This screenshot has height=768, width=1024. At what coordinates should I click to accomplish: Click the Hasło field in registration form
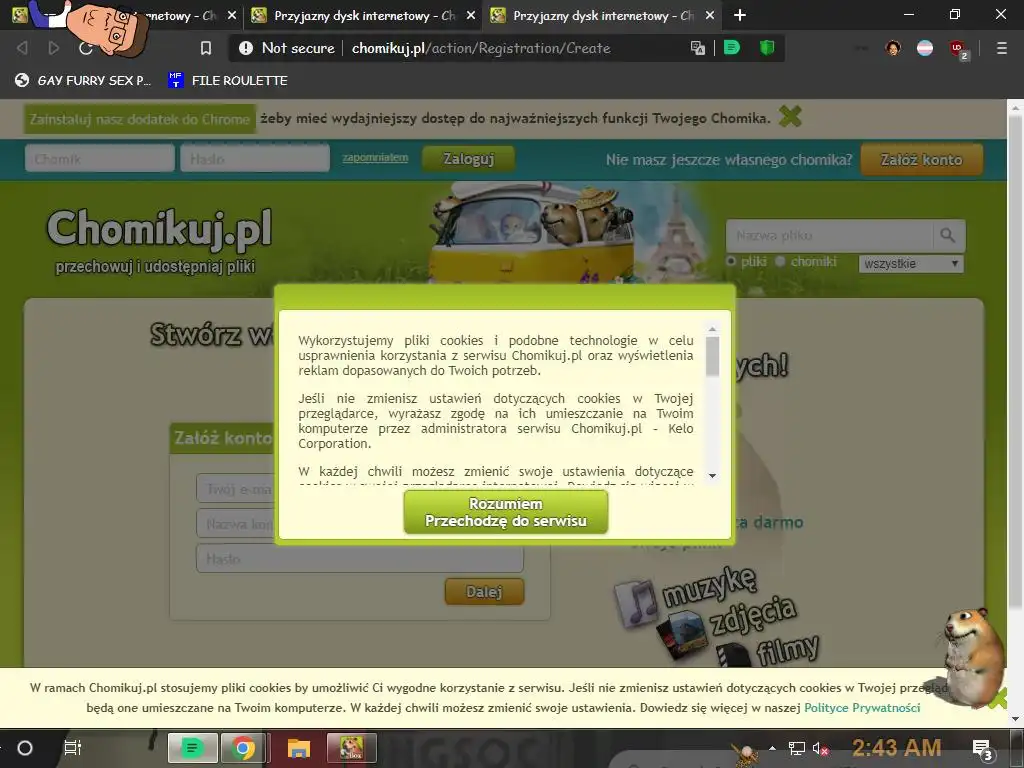click(360, 559)
